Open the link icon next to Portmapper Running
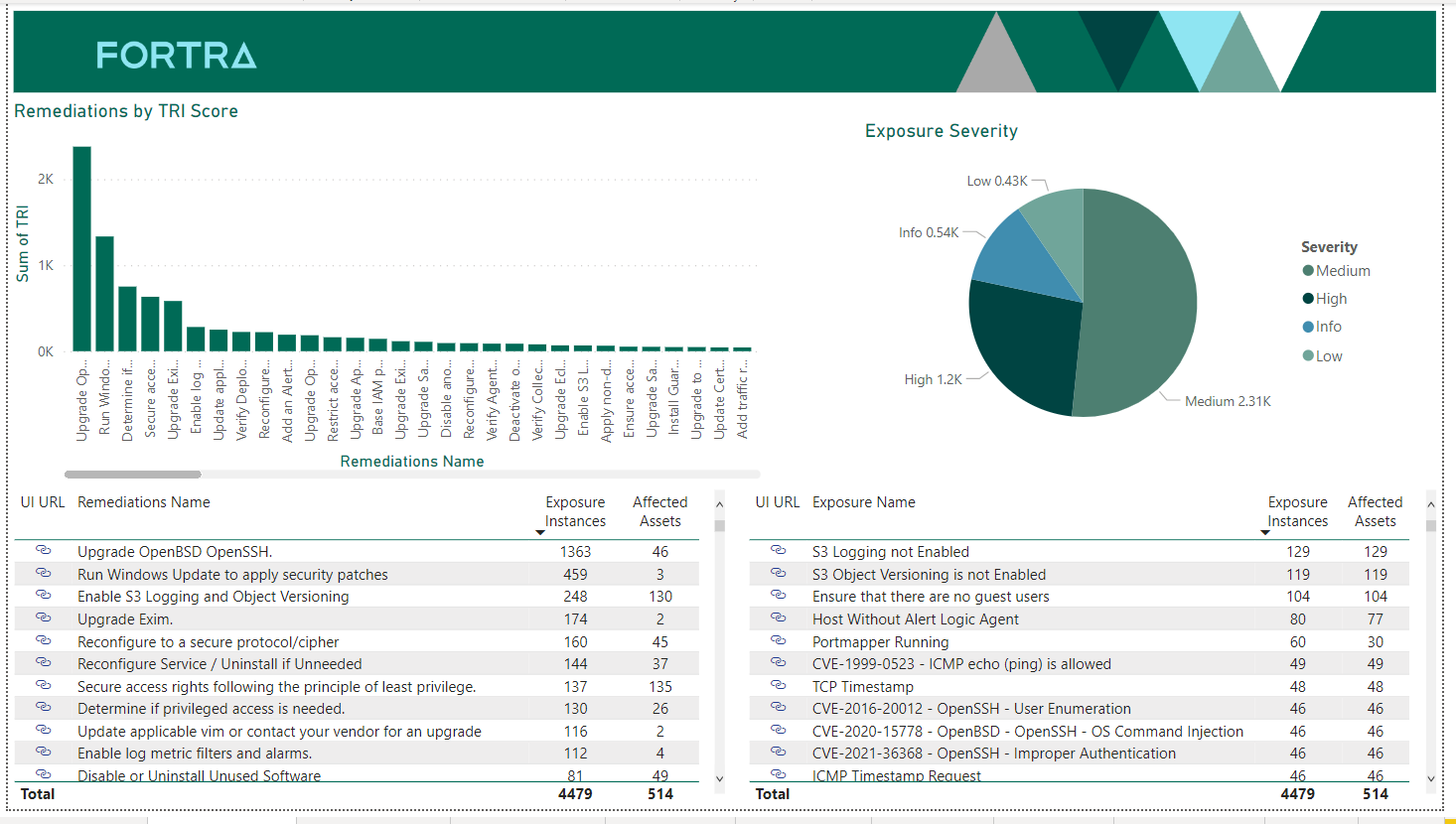Viewport: 1456px width, 824px height. (778, 640)
